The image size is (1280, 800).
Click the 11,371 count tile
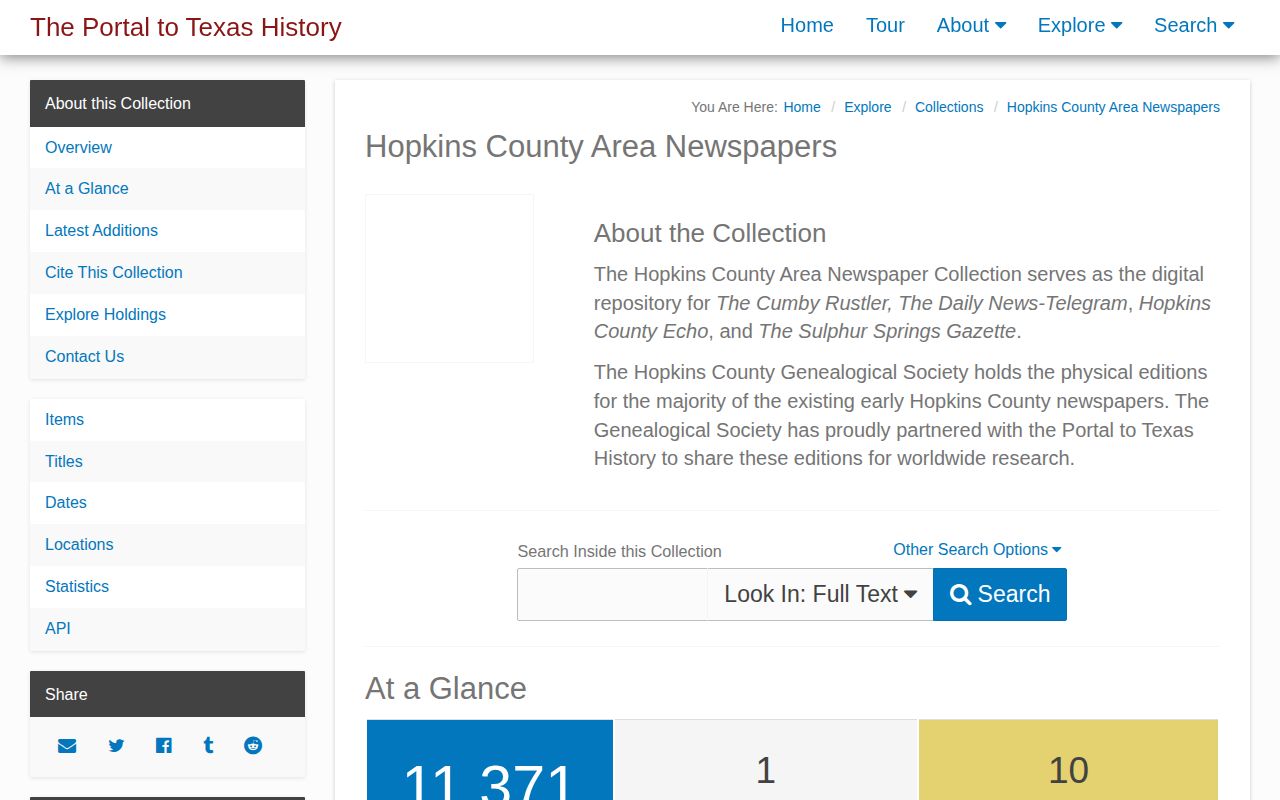(490, 760)
